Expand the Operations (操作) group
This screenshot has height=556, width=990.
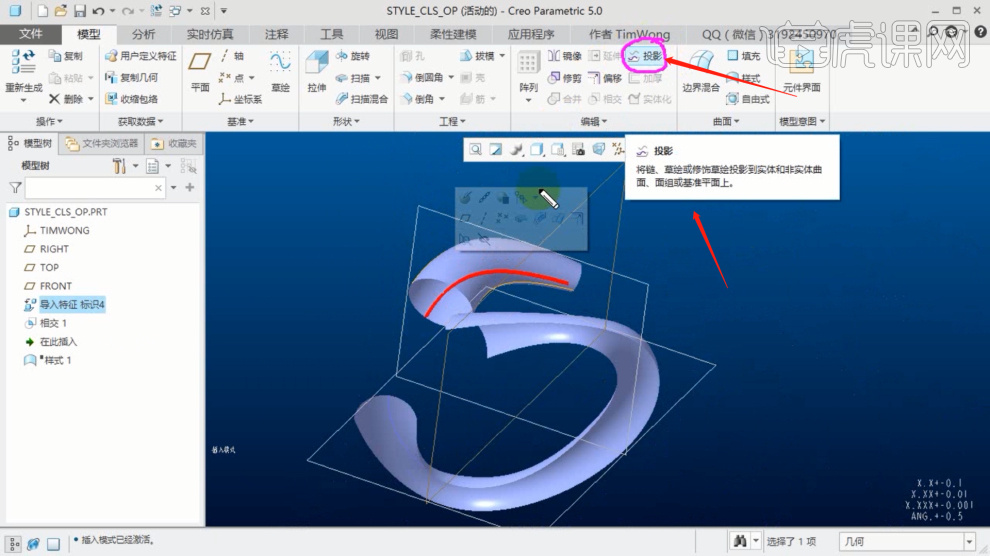49,121
